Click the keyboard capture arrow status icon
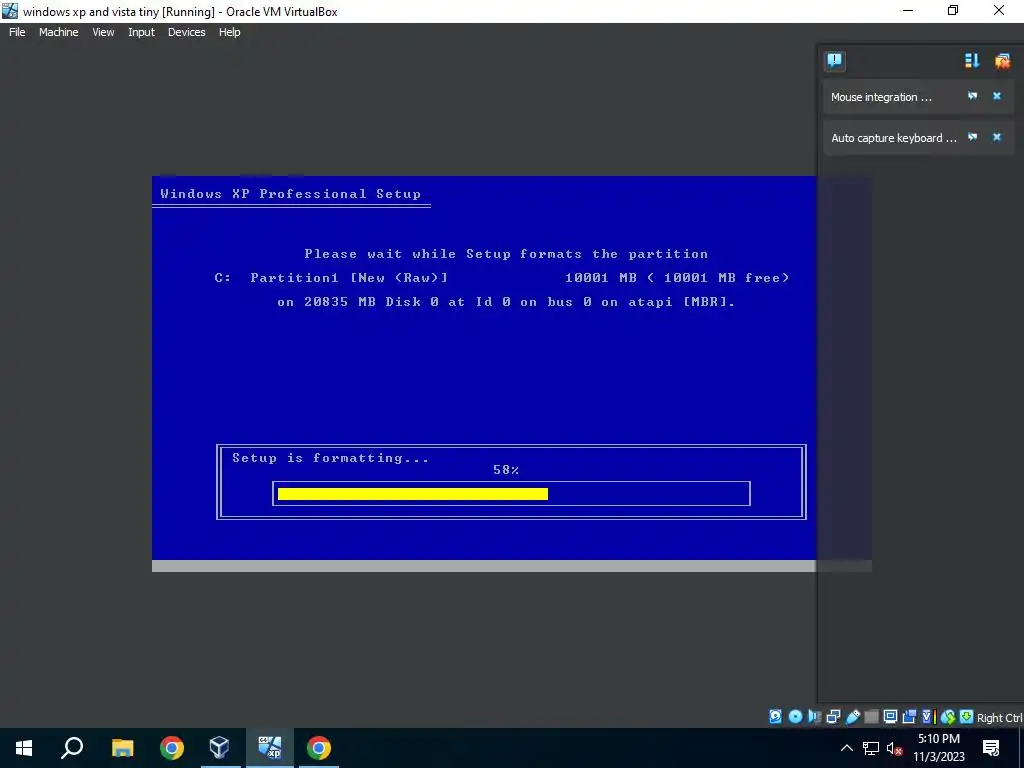Screen dimensions: 1024x768 967,716
